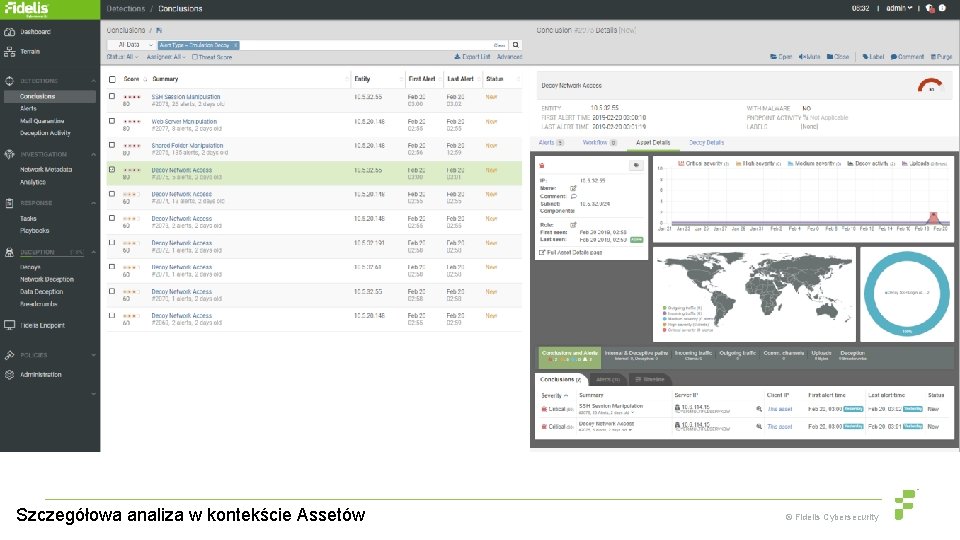The height and width of the screenshot is (540, 960).
Task: Open the Alerts item in sidebar
Action: point(28,108)
